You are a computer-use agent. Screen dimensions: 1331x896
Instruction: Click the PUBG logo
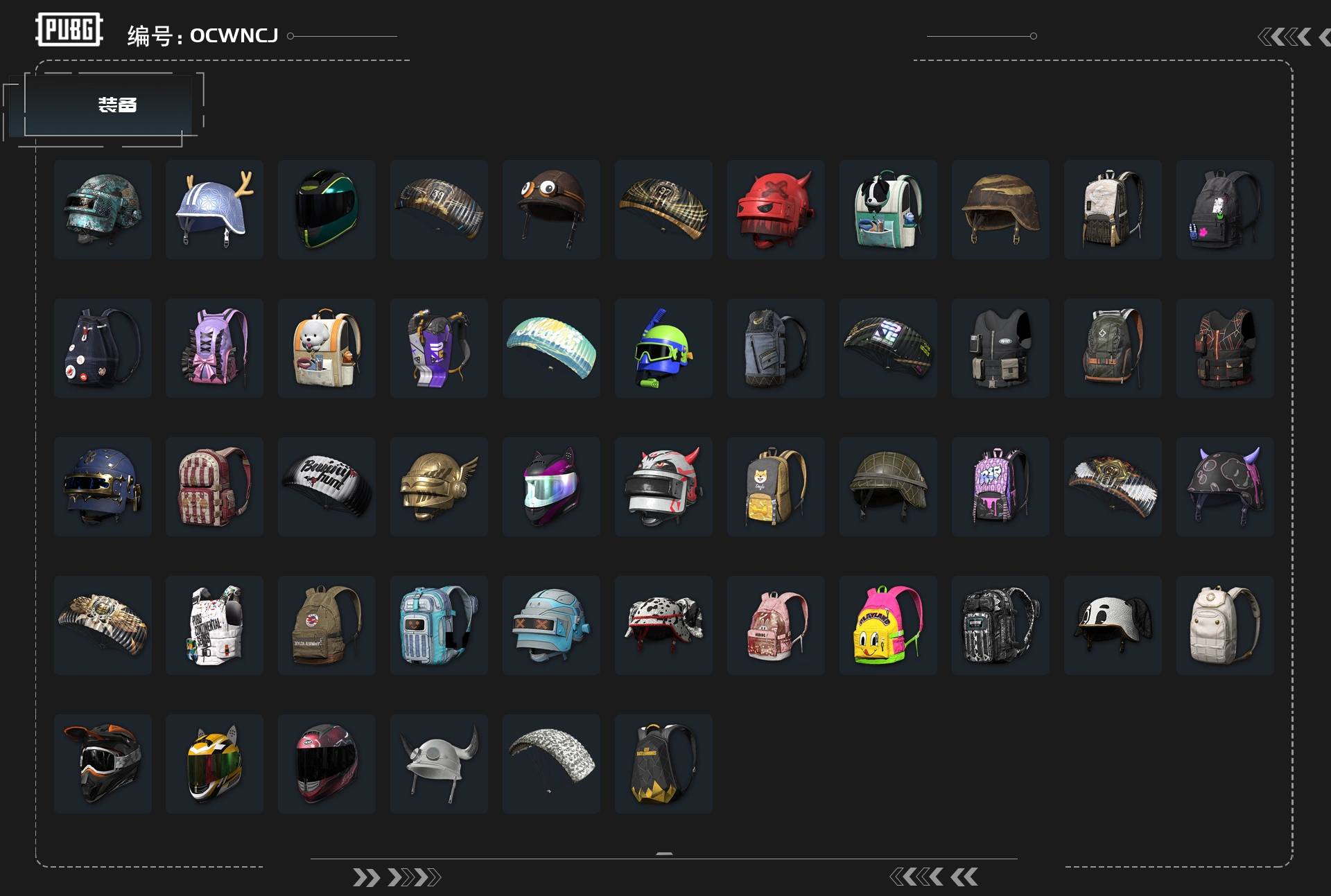[69, 30]
